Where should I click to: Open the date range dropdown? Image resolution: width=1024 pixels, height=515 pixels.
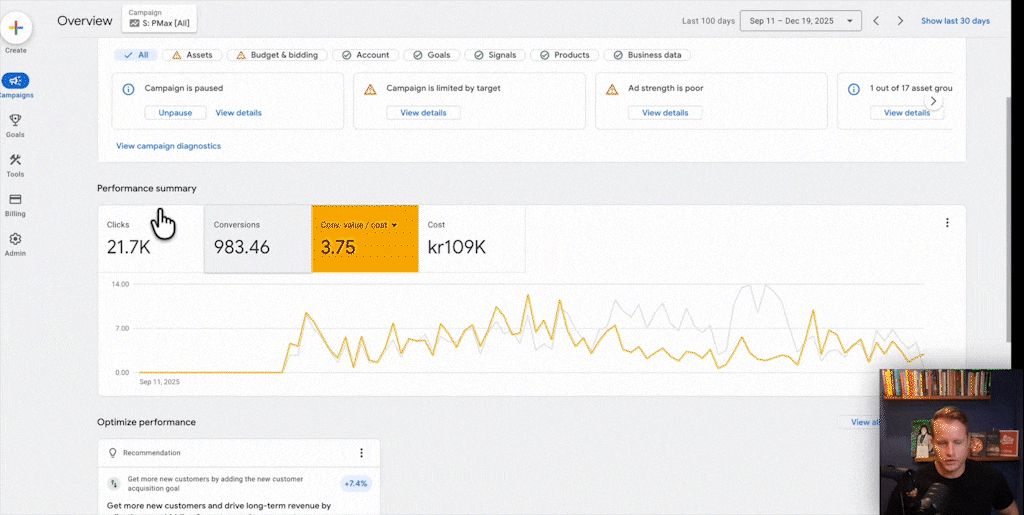800,21
